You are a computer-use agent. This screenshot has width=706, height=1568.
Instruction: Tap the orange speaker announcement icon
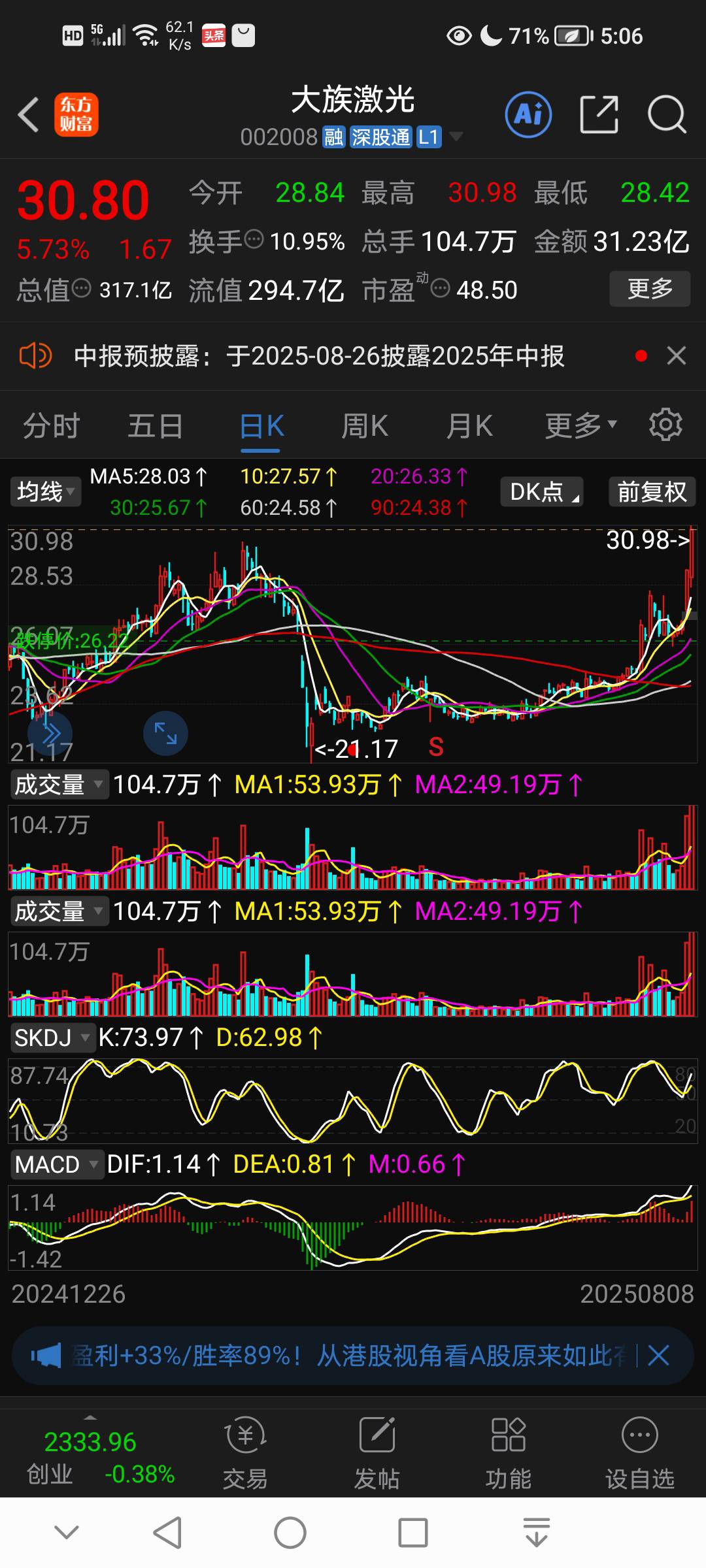pos(35,356)
